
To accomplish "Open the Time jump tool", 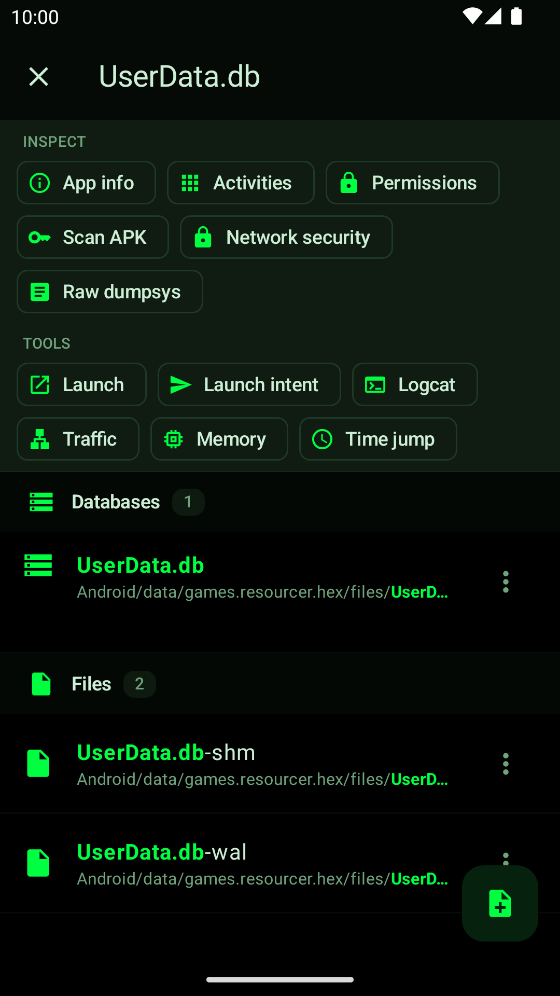I will (378, 440).
